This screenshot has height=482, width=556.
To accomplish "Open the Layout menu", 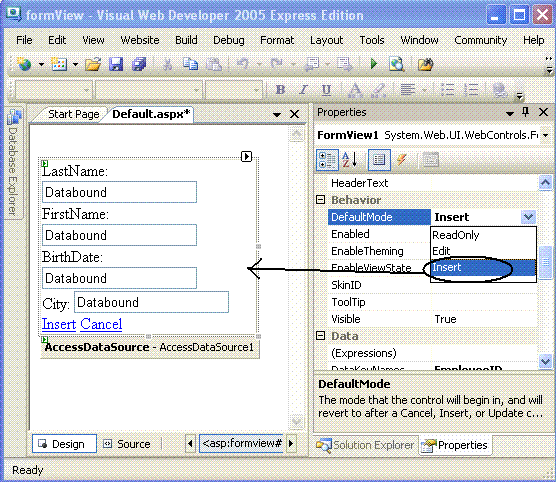I will (327, 40).
